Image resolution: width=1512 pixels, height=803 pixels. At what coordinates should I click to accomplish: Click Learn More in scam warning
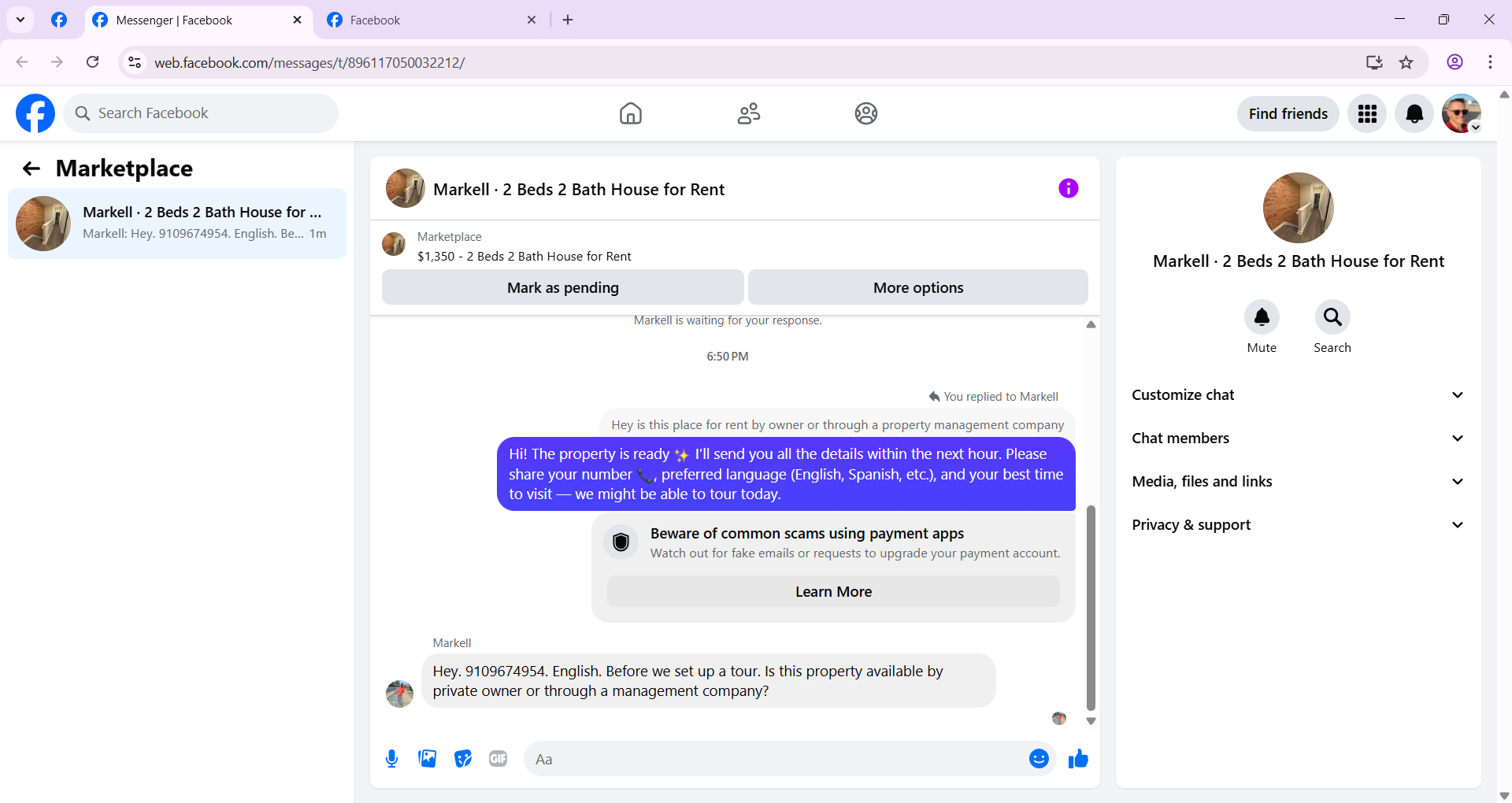833,591
